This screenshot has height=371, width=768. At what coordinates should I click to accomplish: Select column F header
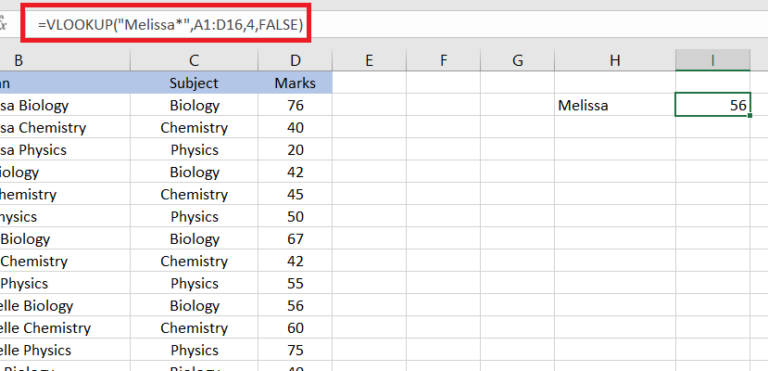tap(443, 60)
